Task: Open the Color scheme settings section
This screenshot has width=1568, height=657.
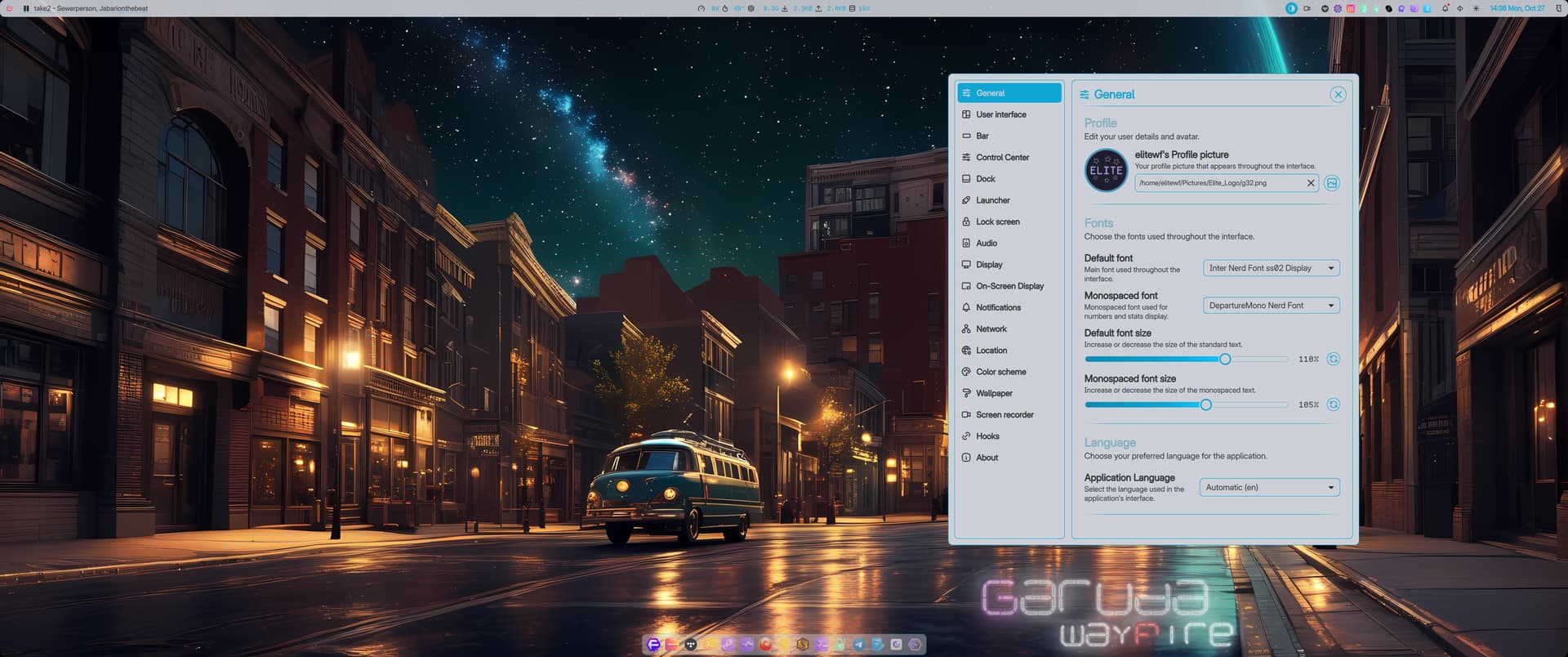Action: pyautogui.click(x=1000, y=372)
